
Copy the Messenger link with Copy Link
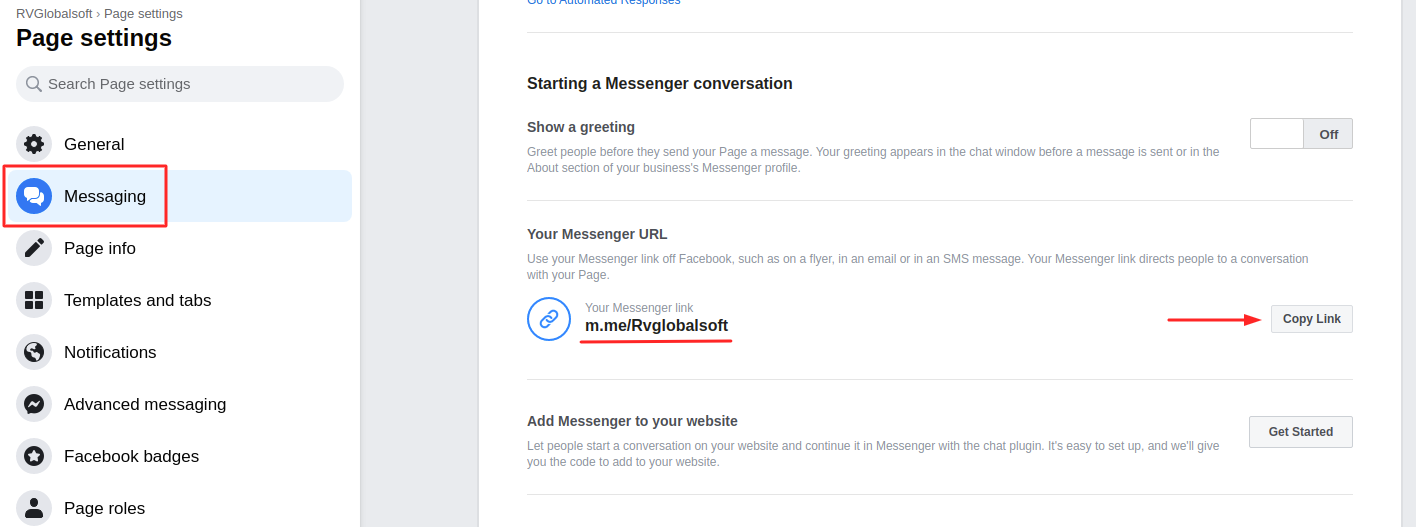pyautogui.click(x=1312, y=319)
